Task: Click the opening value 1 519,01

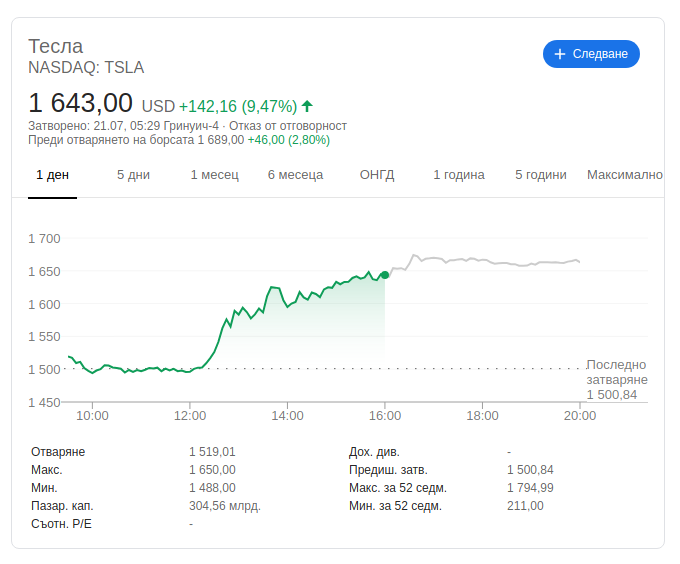Action: coord(212,452)
